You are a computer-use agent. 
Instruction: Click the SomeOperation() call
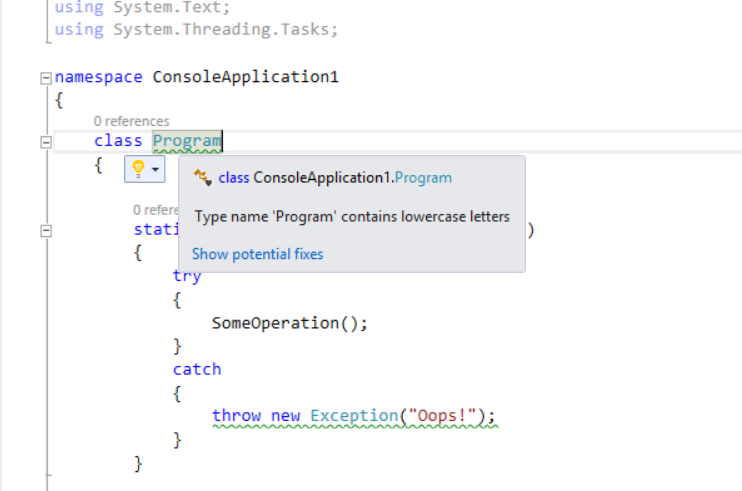290,324
